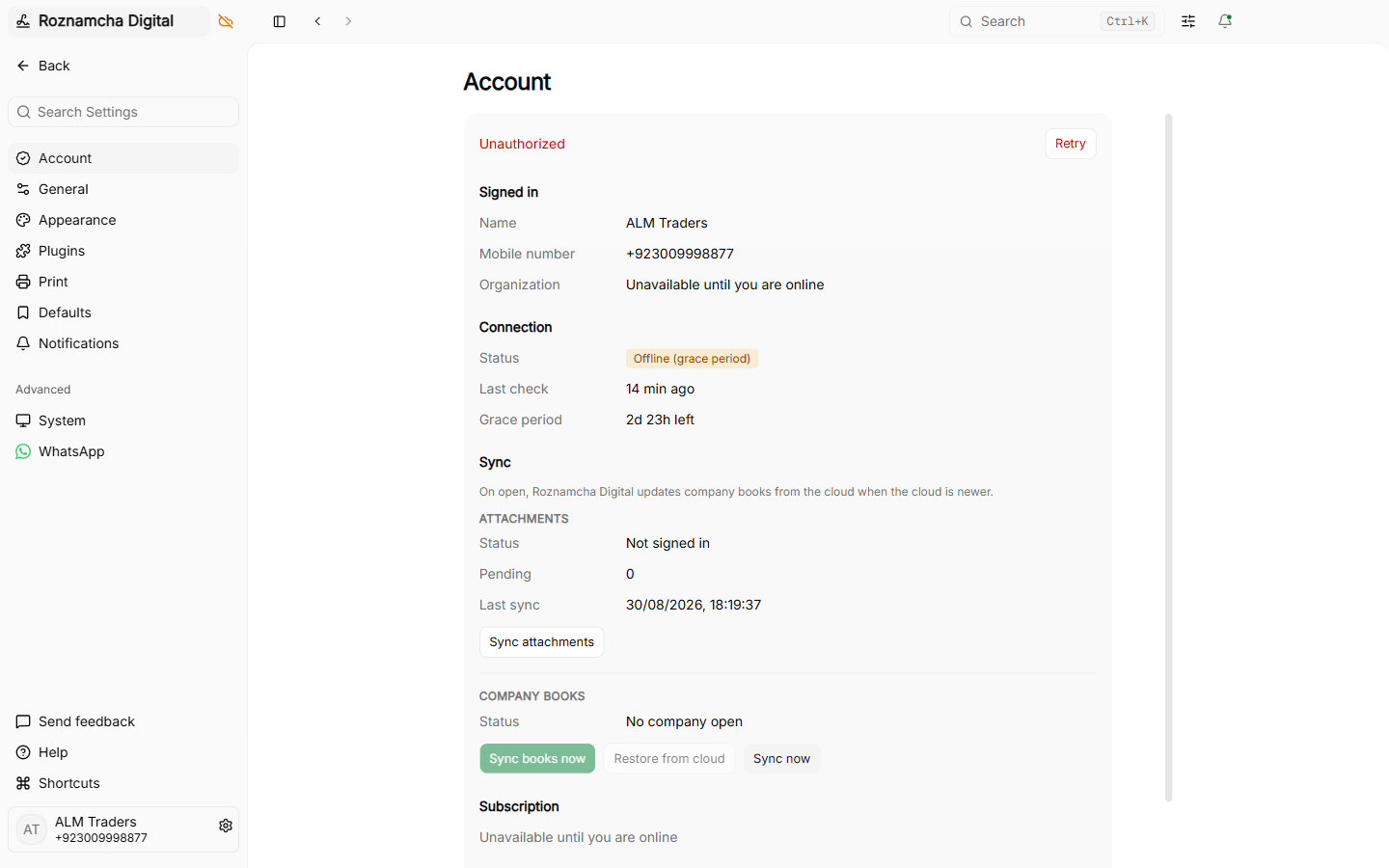Click the green WhatsApp icon
Image resolution: width=1389 pixels, height=868 pixels.
[x=23, y=451]
